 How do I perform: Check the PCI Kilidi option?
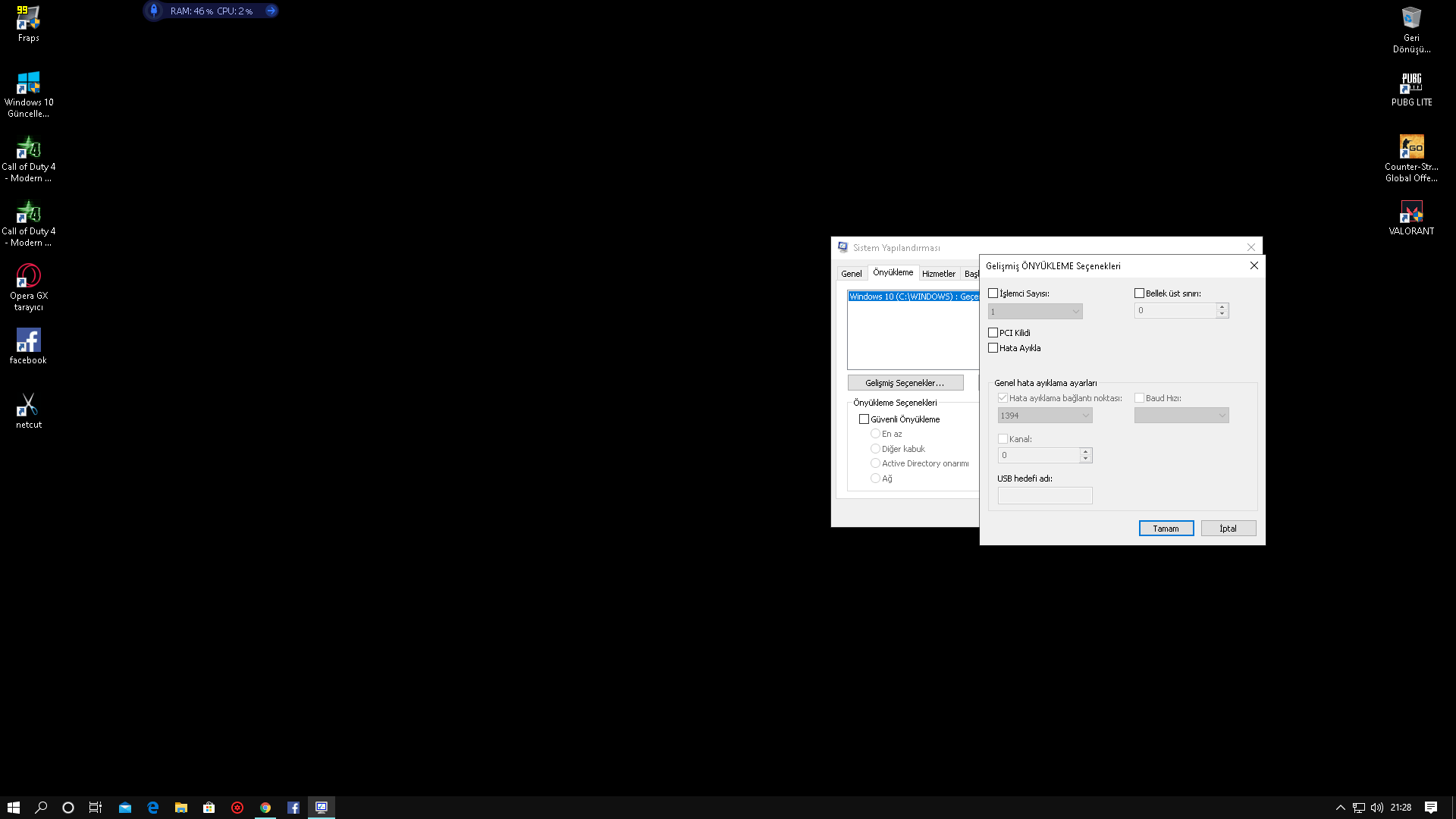tap(993, 333)
